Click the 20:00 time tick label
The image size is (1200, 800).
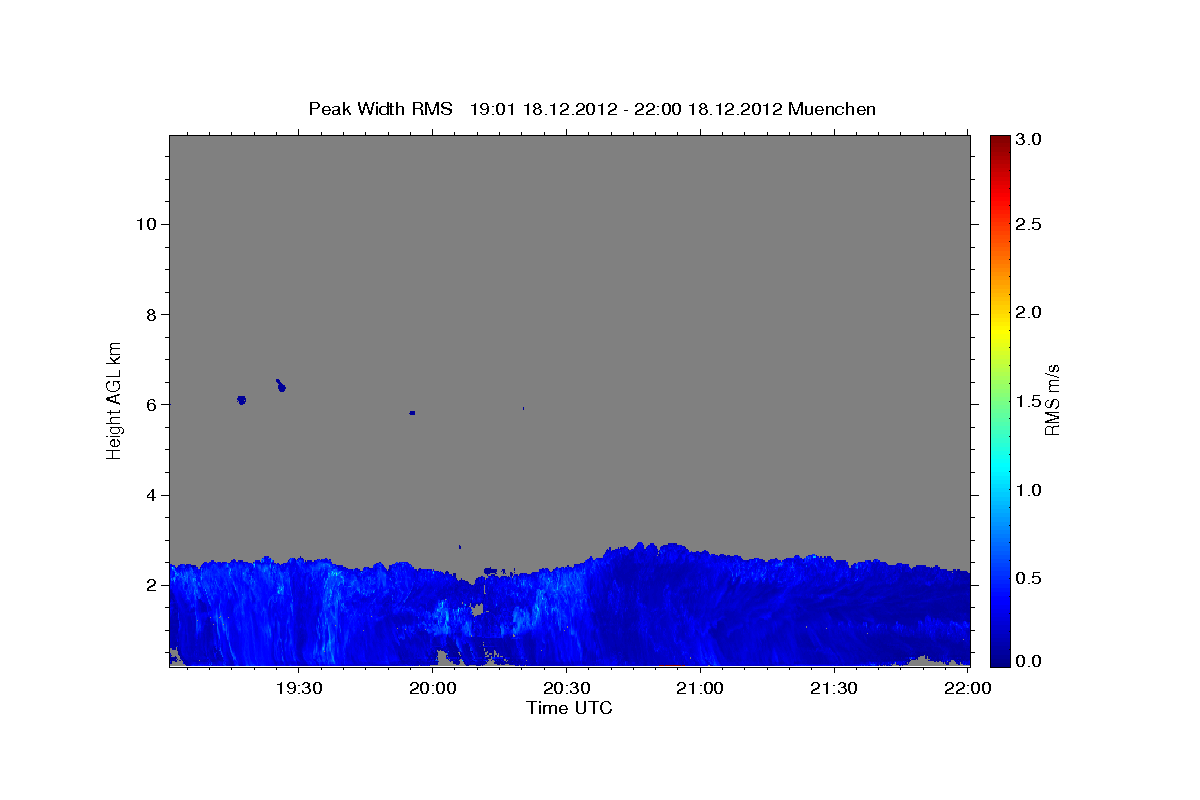[433, 688]
